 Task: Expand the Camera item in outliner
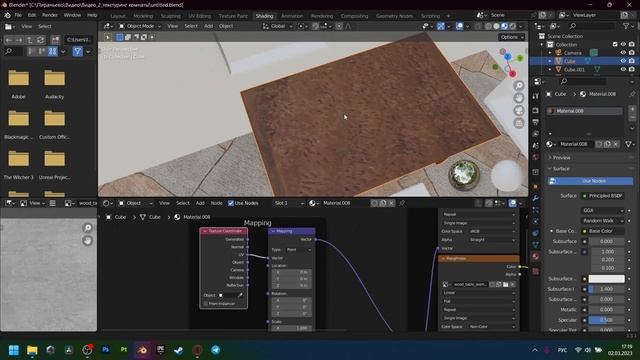[x=550, y=53]
